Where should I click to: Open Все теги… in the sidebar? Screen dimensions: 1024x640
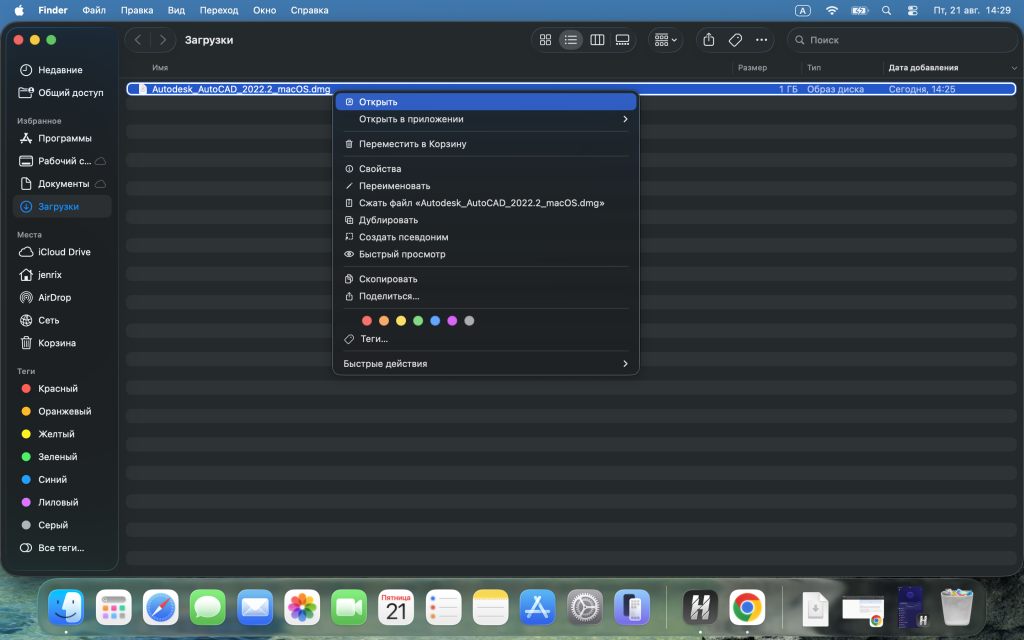coord(62,548)
